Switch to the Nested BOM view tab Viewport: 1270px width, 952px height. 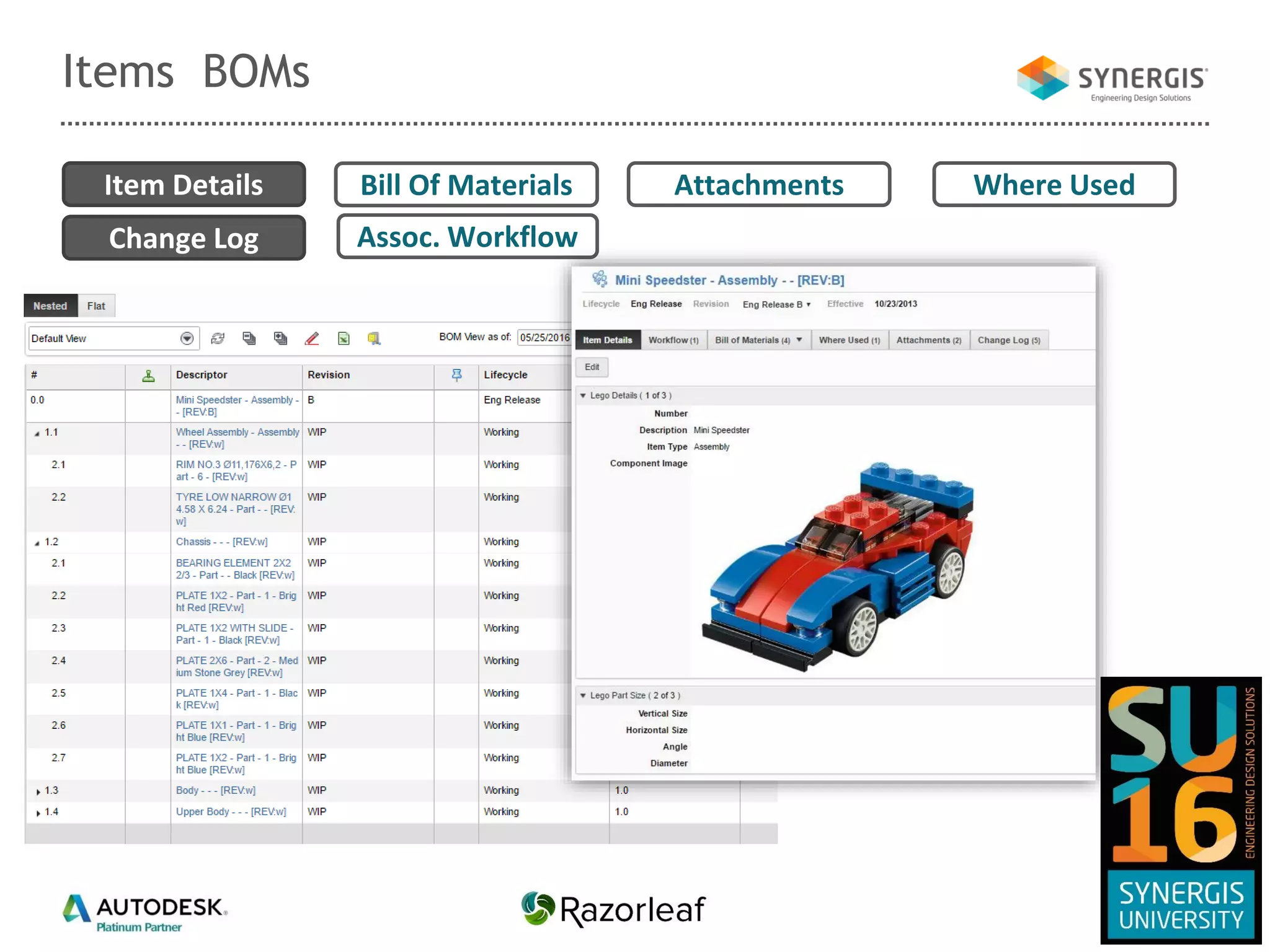pyautogui.click(x=50, y=306)
